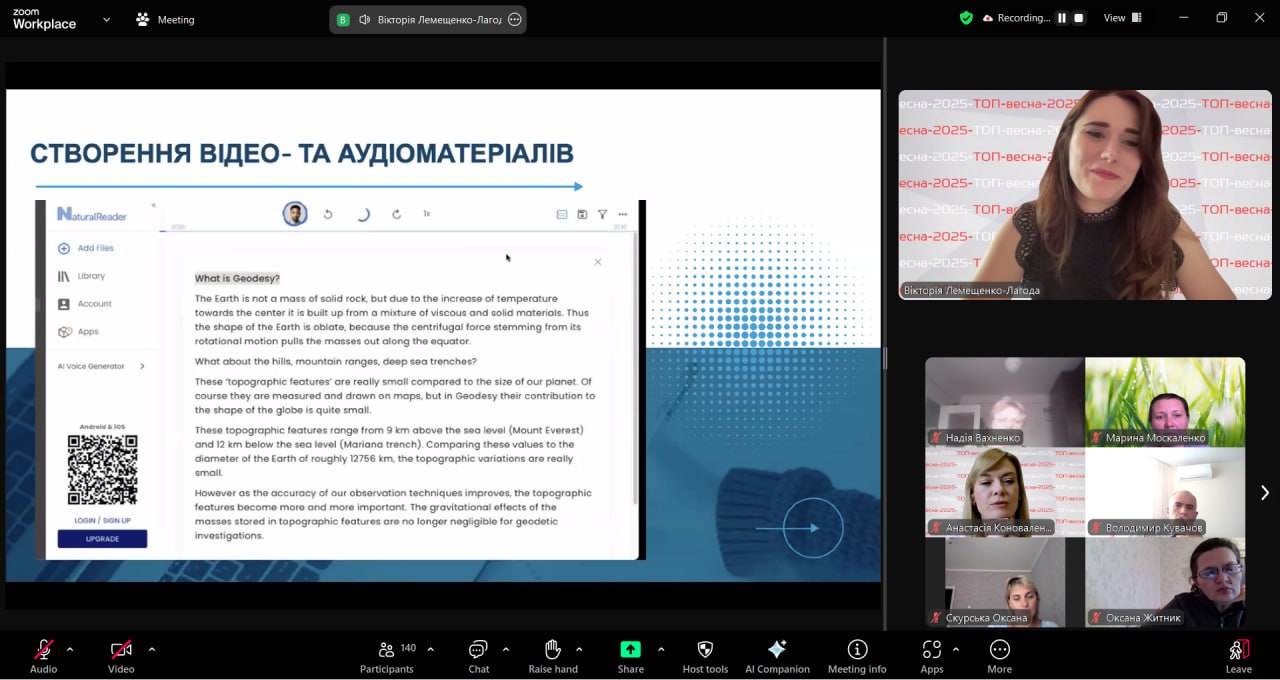This screenshot has width=1280, height=680.
Task: Click the save icon in NaturalReader toolbar
Action: (582, 214)
